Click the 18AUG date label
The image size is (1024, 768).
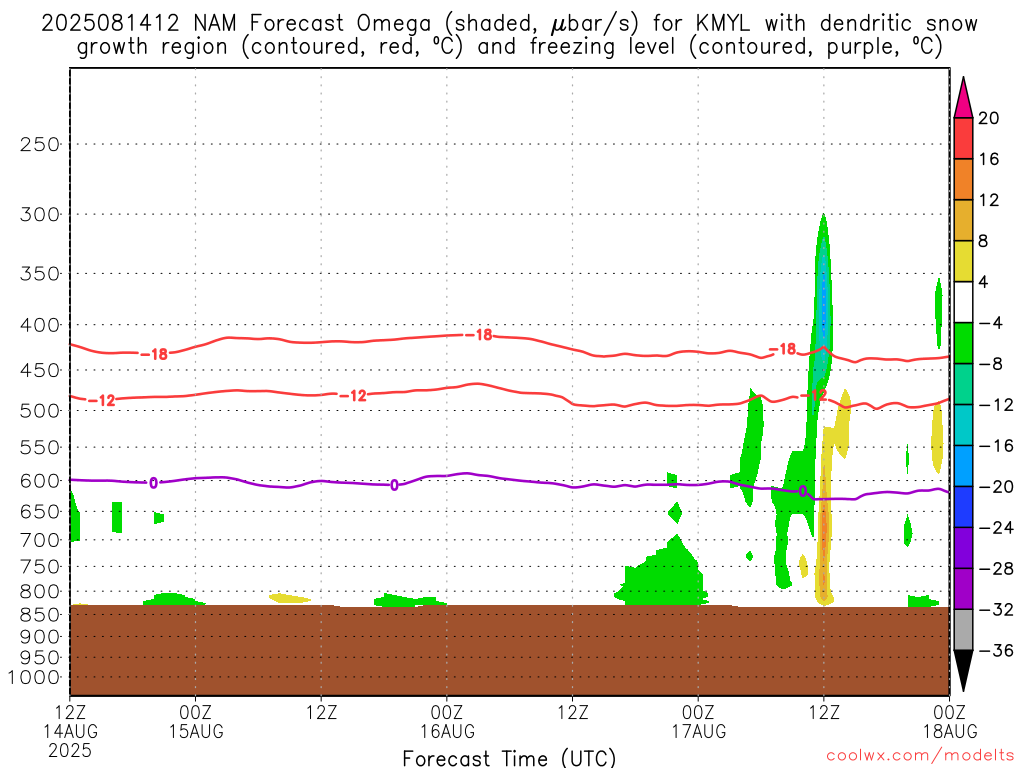[950, 731]
